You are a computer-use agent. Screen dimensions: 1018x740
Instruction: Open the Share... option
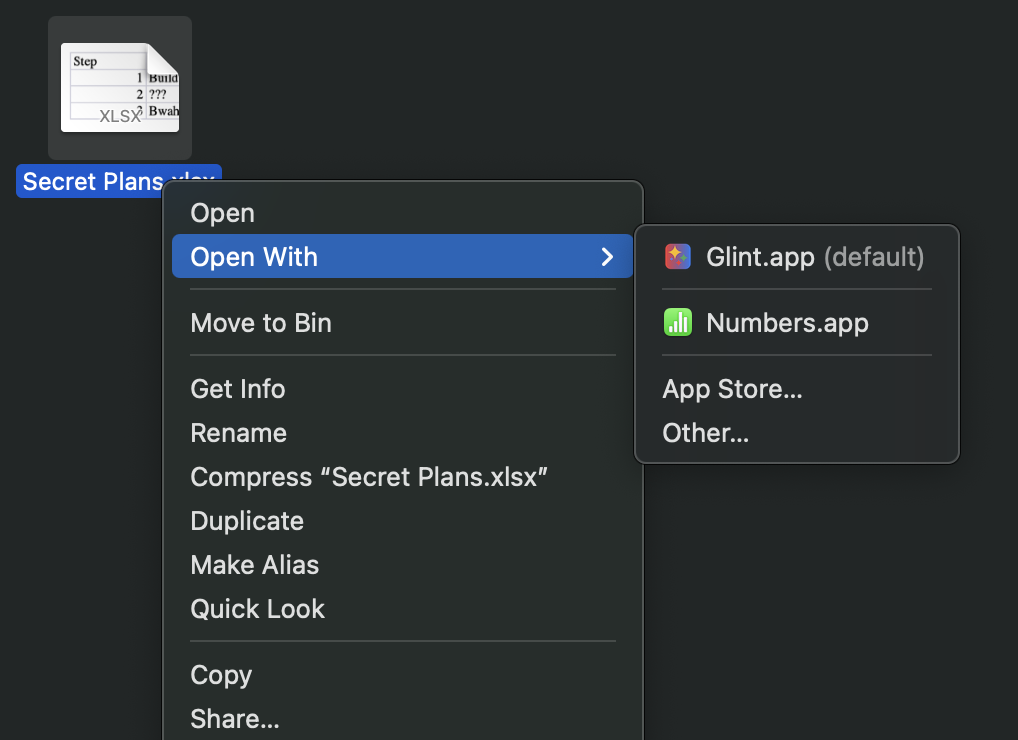(235, 719)
